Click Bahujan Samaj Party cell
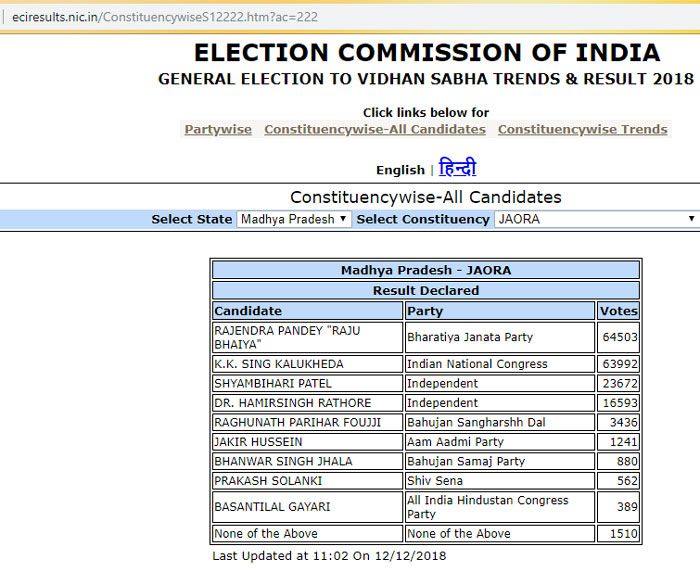Image resolution: width=700 pixels, height=572 pixels. 500,461
